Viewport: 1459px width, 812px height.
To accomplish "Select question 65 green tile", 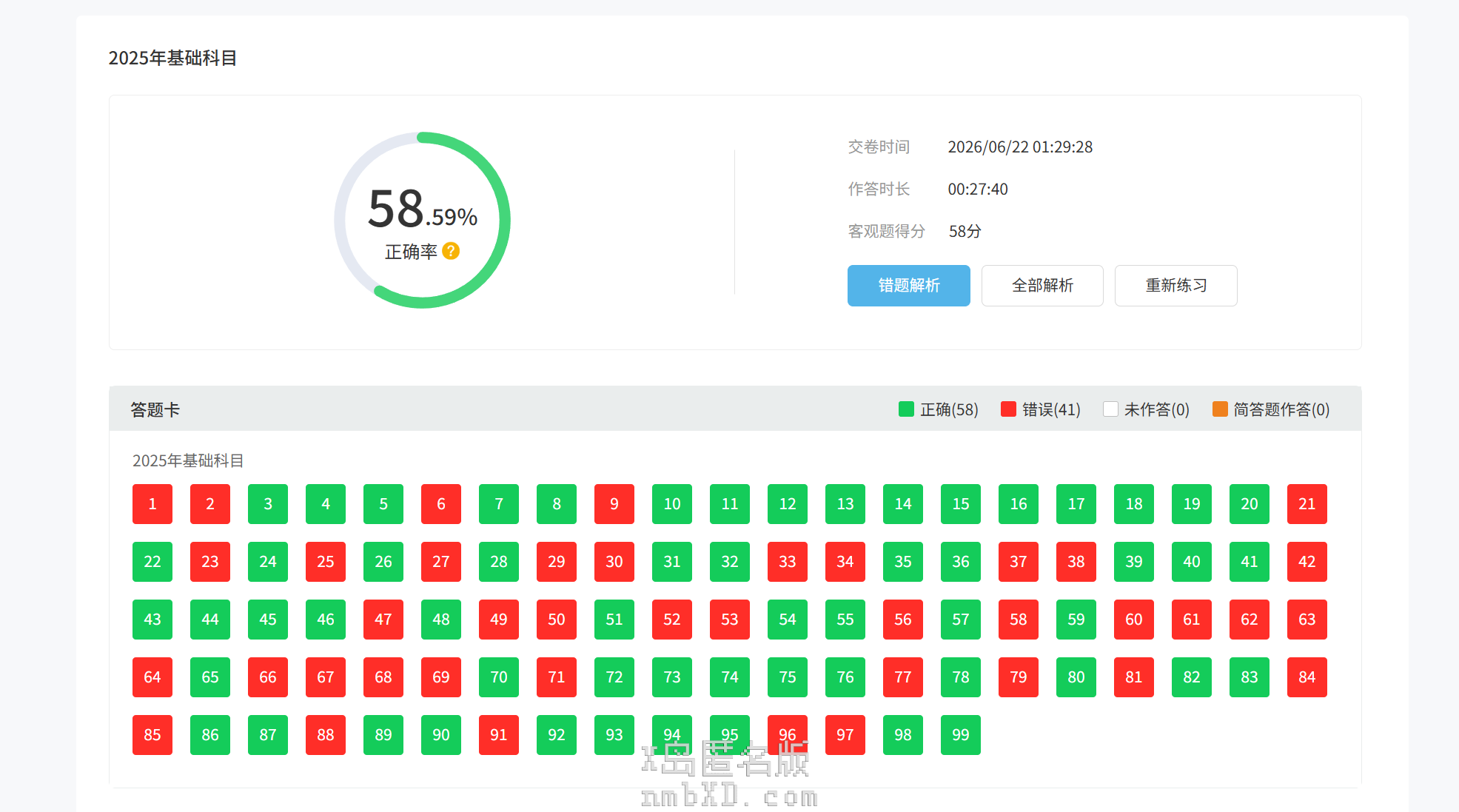I will click(x=210, y=677).
